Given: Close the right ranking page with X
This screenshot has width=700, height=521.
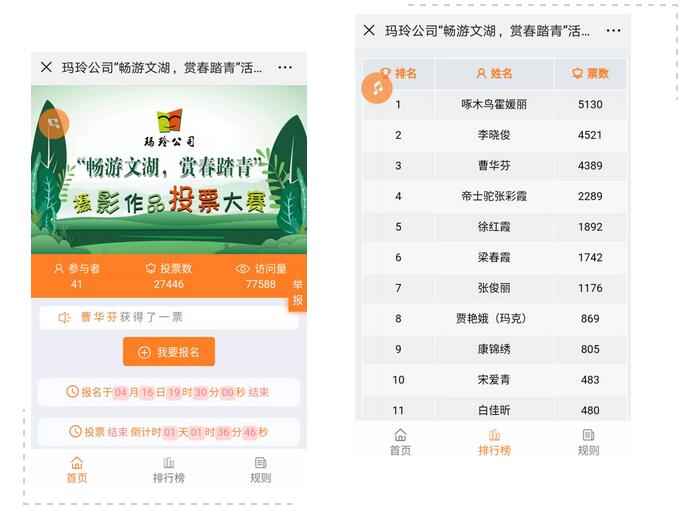Looking at the screenshot, I should click(369, 30).
